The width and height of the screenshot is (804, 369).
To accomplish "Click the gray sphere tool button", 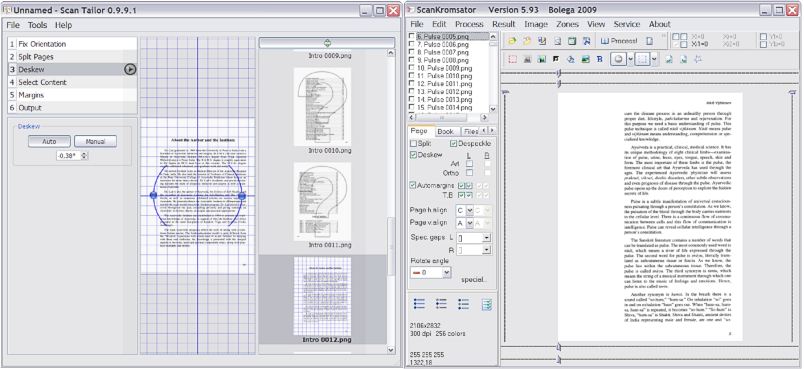I will click(618, 59).
